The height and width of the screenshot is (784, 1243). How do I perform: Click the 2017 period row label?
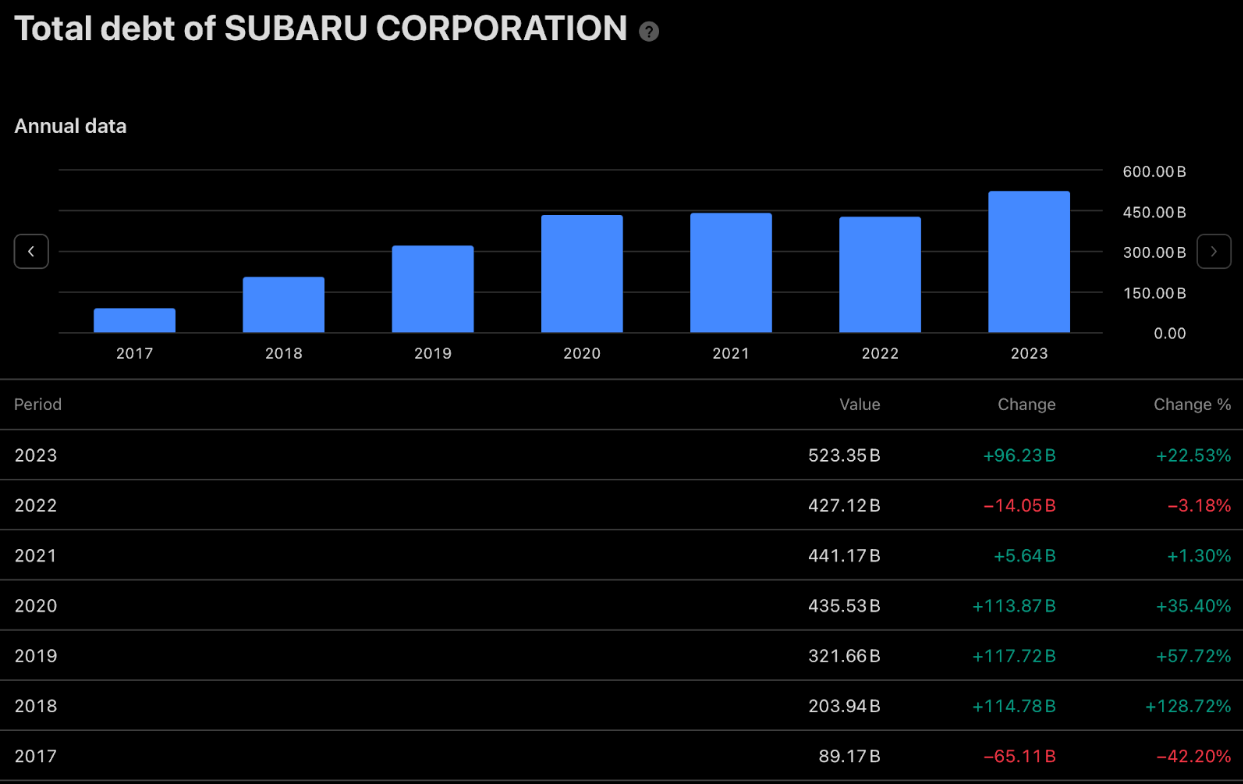(36, 756)
